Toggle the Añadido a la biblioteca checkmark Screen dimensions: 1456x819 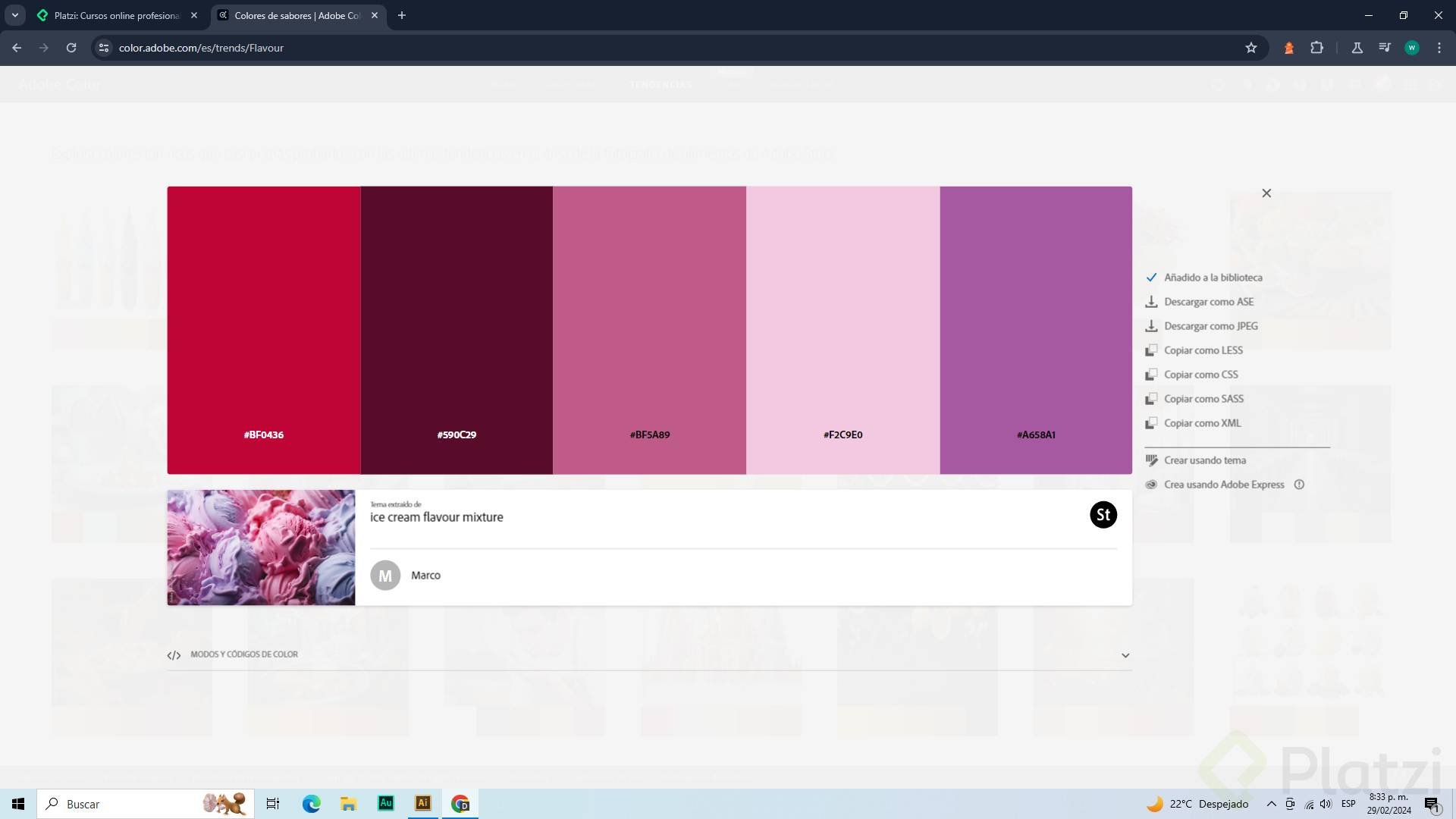point(1151,278)
